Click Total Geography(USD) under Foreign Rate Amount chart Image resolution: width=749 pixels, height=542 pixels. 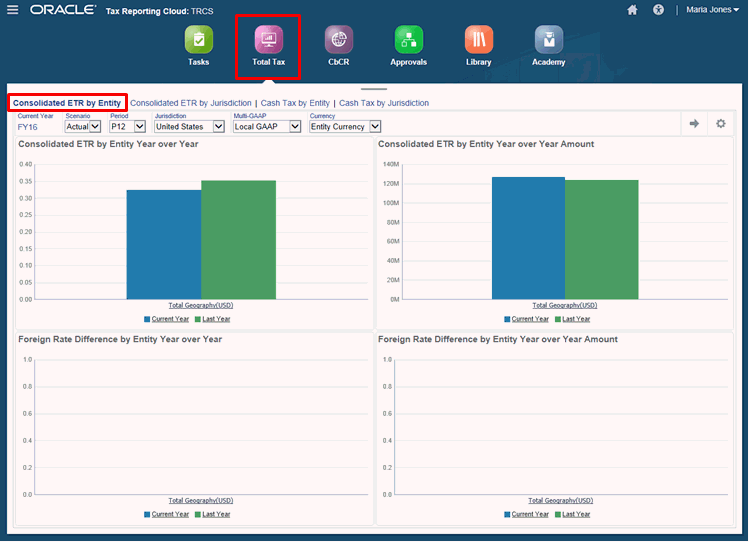[561, 500]
